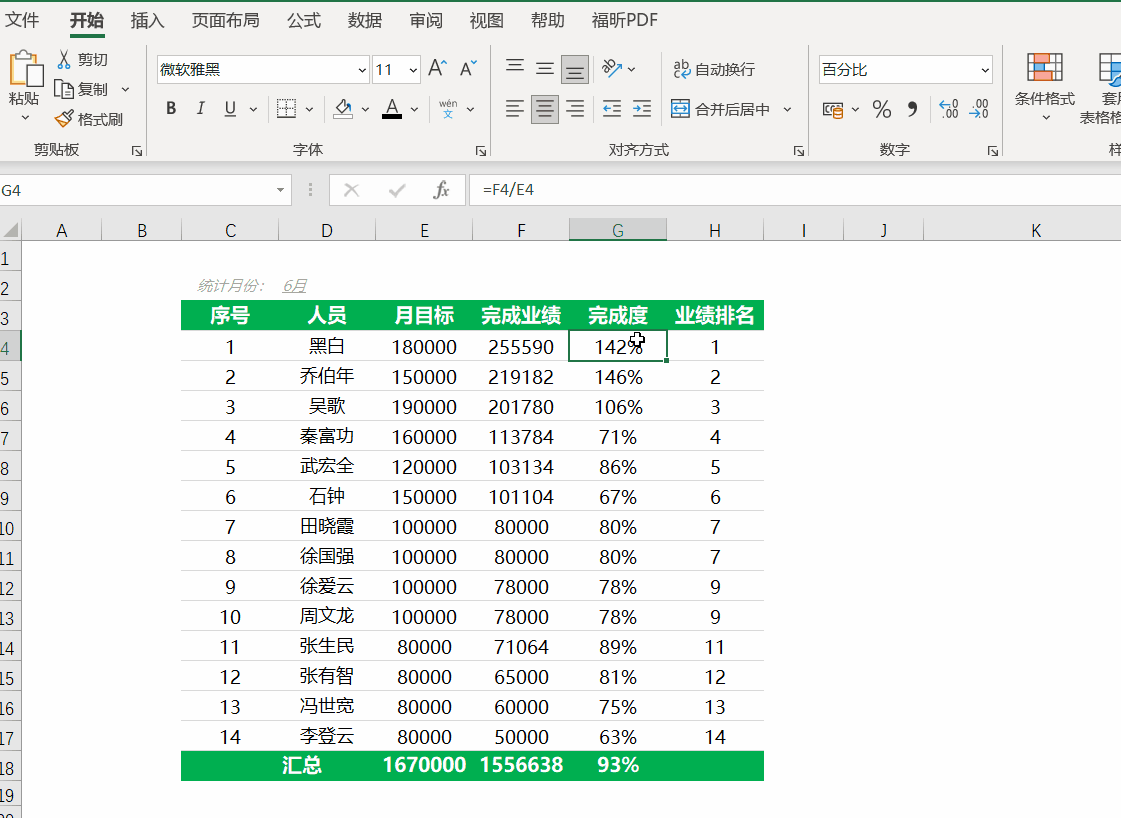Click the increase decimal places icon
The image size is (1121, 818).
(949, 109)
